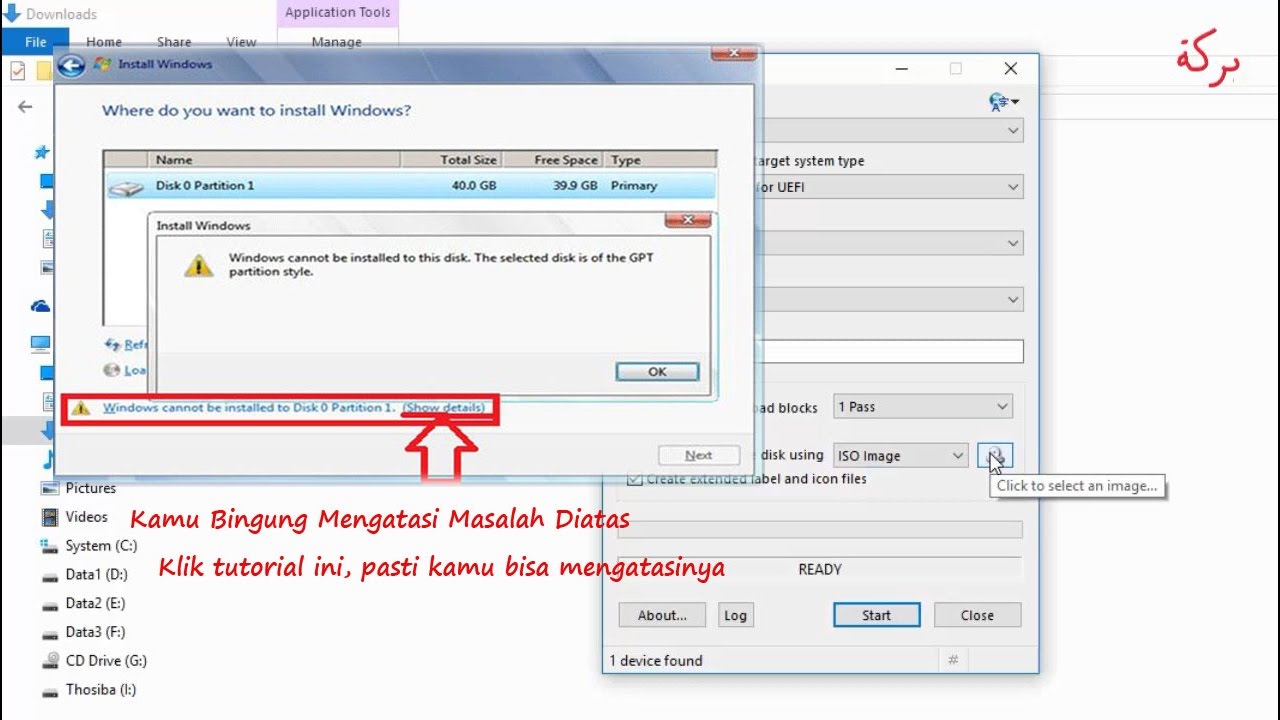Switch to the View ribbon tab
Image resolution: width=1280 pixels, height=720 pixels.
pyautogui.click(x=241, y=42)
